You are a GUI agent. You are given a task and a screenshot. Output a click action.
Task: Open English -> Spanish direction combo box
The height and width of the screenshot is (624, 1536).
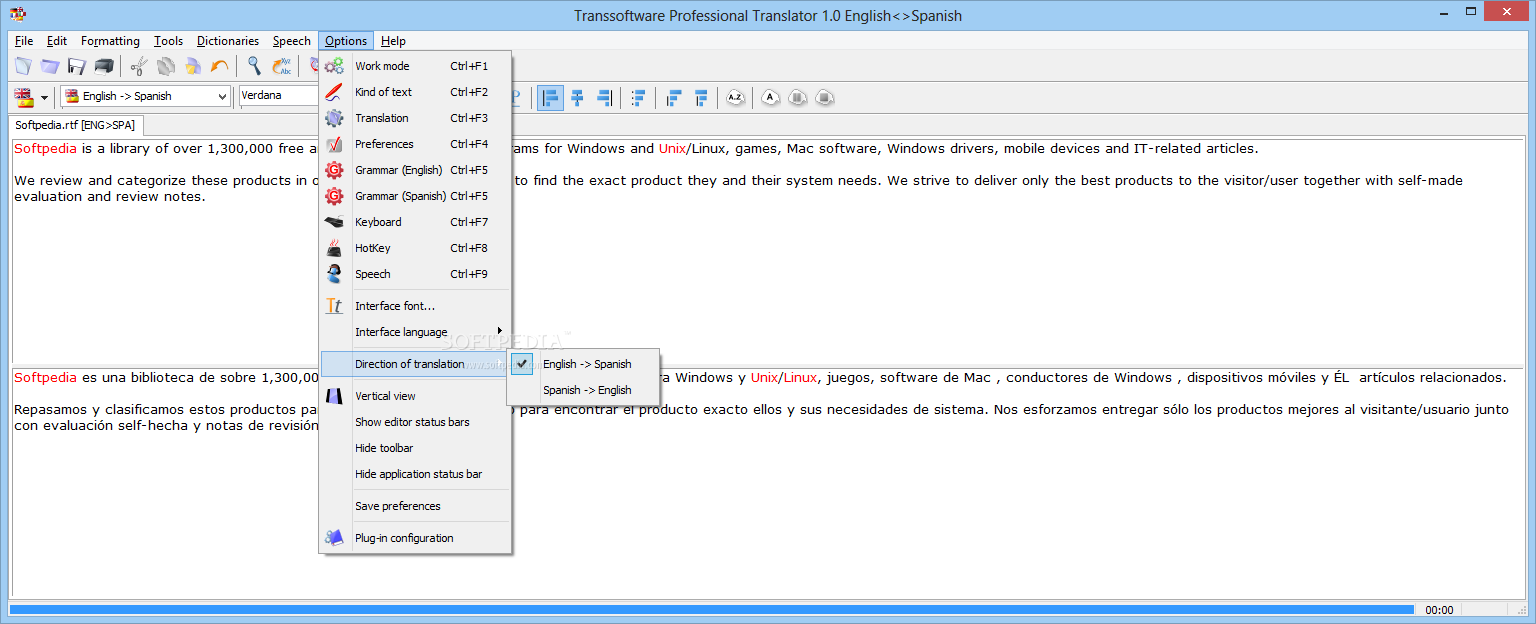click(145, 96)
